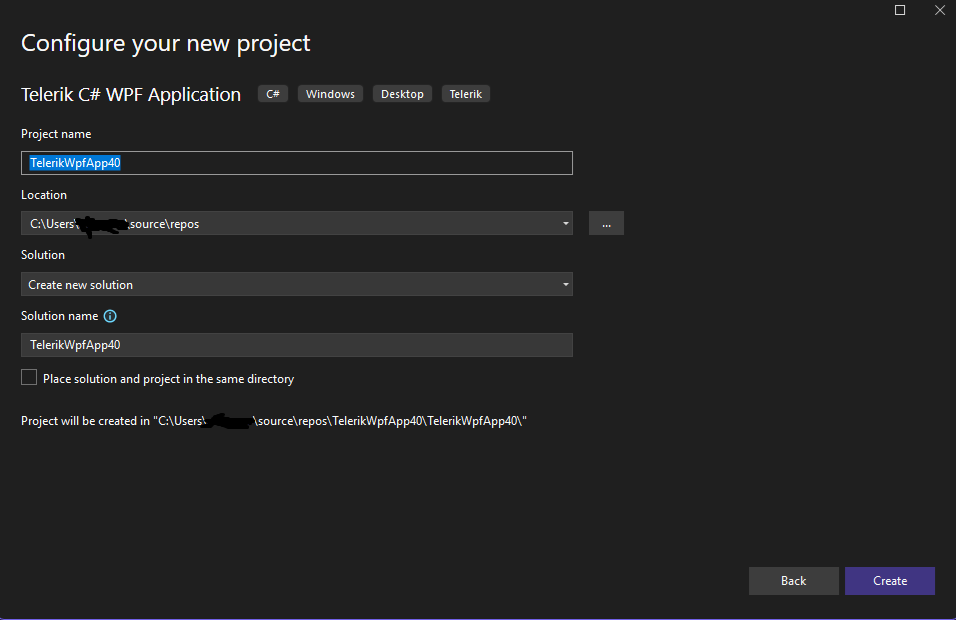Focus the Project name text box
This screenshot has width=956, height=620.
click(296, 163)
